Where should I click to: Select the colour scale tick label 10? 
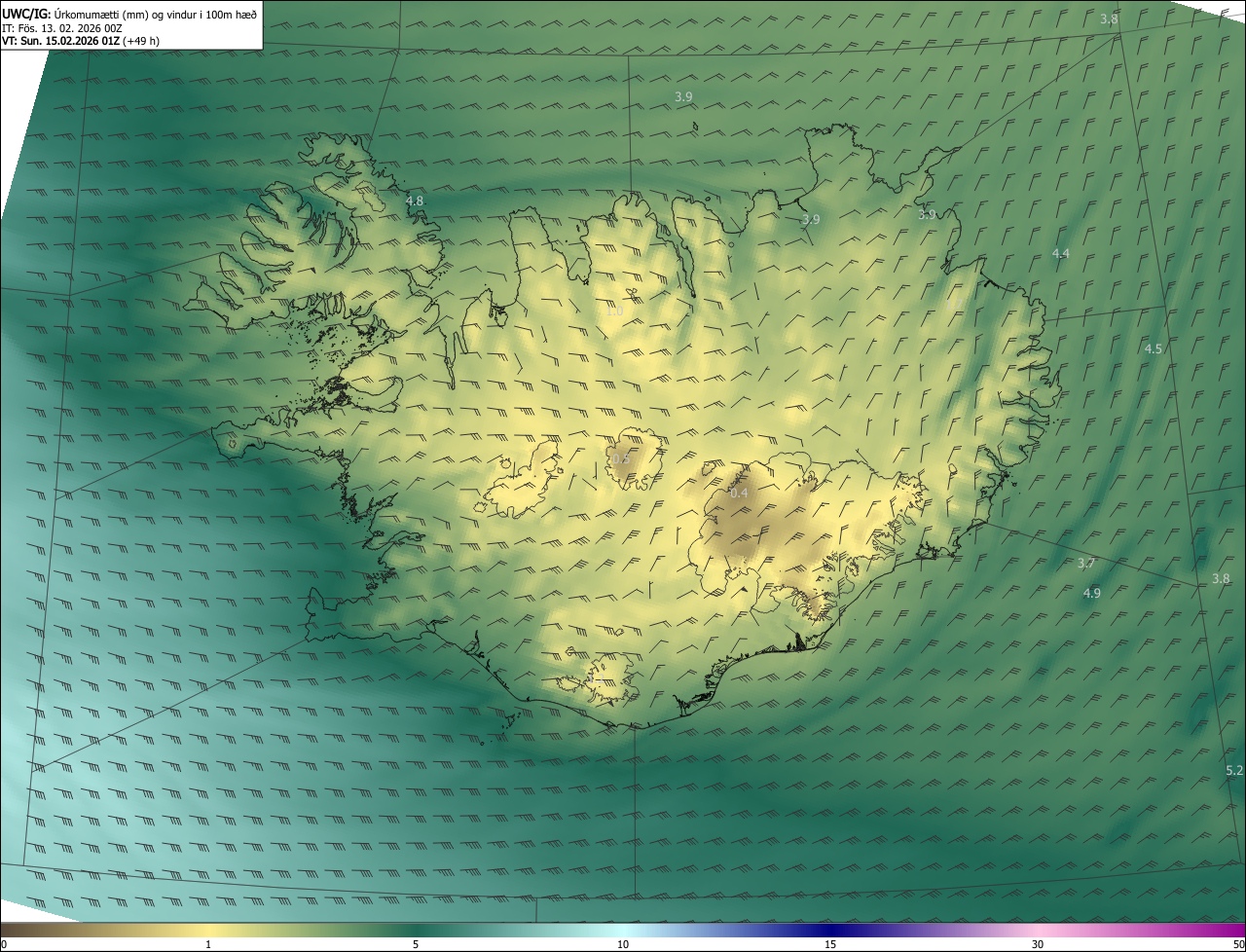pyautogui.click(x=623, y=944)
